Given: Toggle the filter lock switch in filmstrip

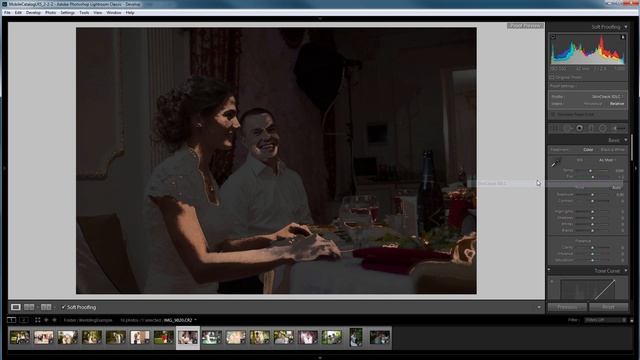Looking at the screenshot, I should [x=632, y=320].
